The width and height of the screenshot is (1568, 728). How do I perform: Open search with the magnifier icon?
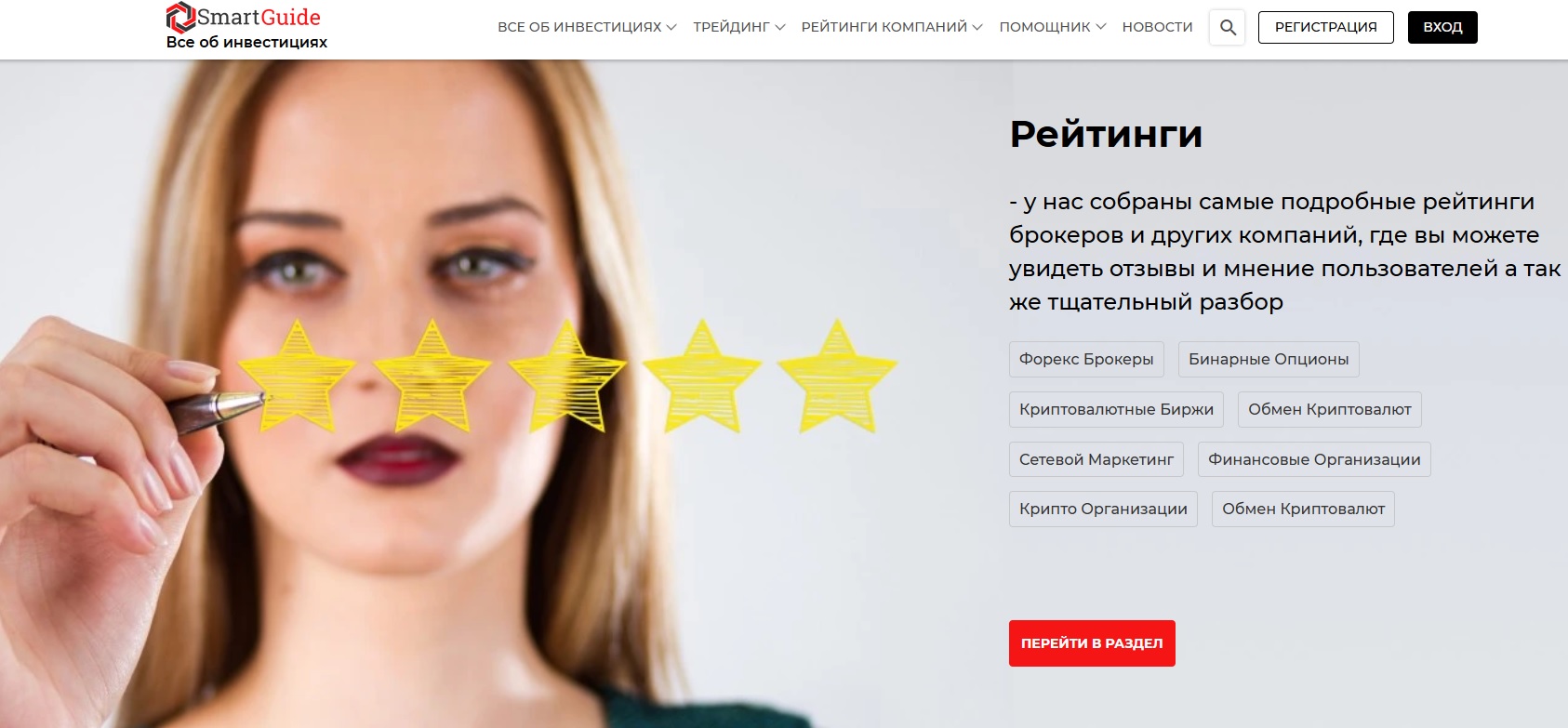click(1228, 28)
